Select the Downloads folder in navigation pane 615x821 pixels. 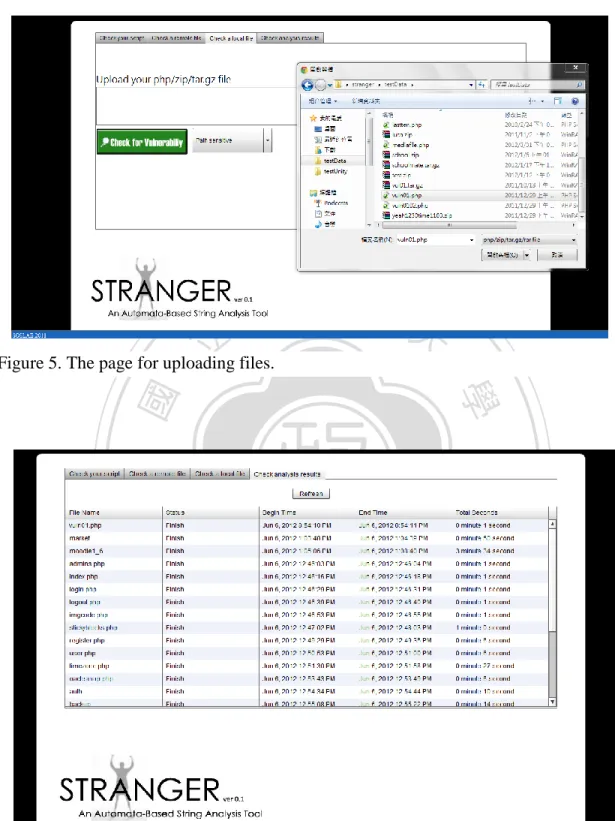pyautogui.click(x=325, y=150)
